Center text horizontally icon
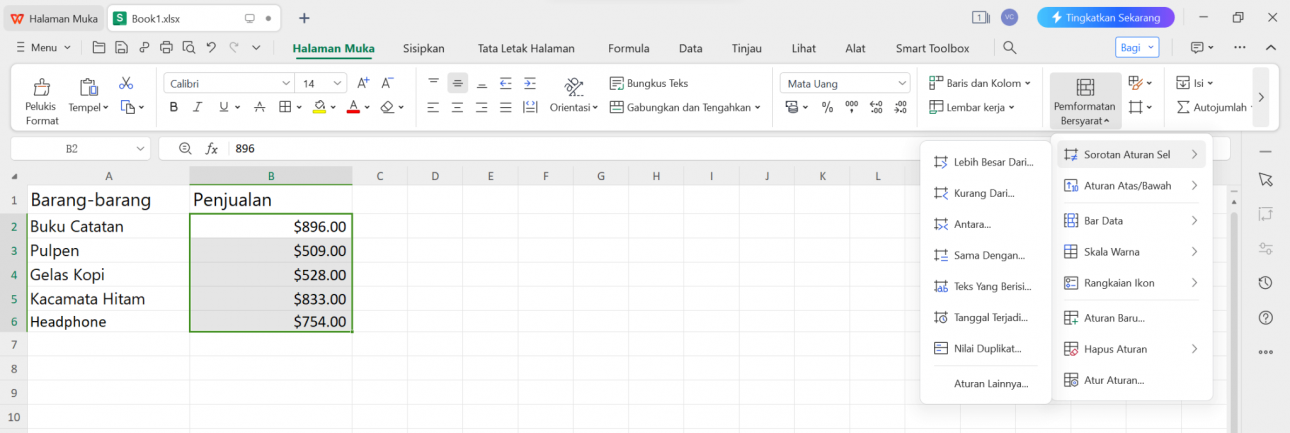 tap(457, 107)
